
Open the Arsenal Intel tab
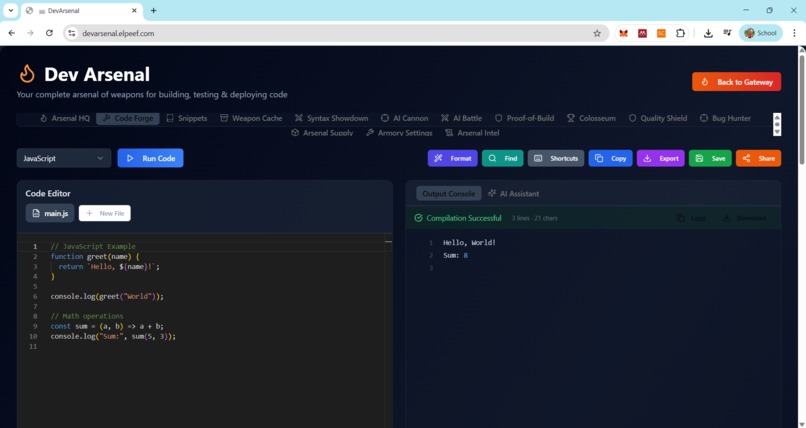tap(472, 133)
